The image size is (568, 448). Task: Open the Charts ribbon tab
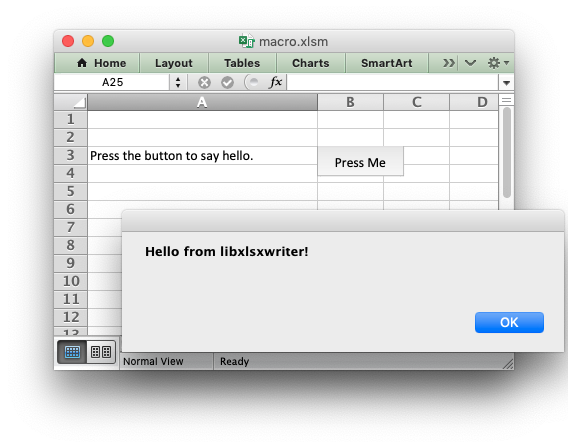coord(311,63)
